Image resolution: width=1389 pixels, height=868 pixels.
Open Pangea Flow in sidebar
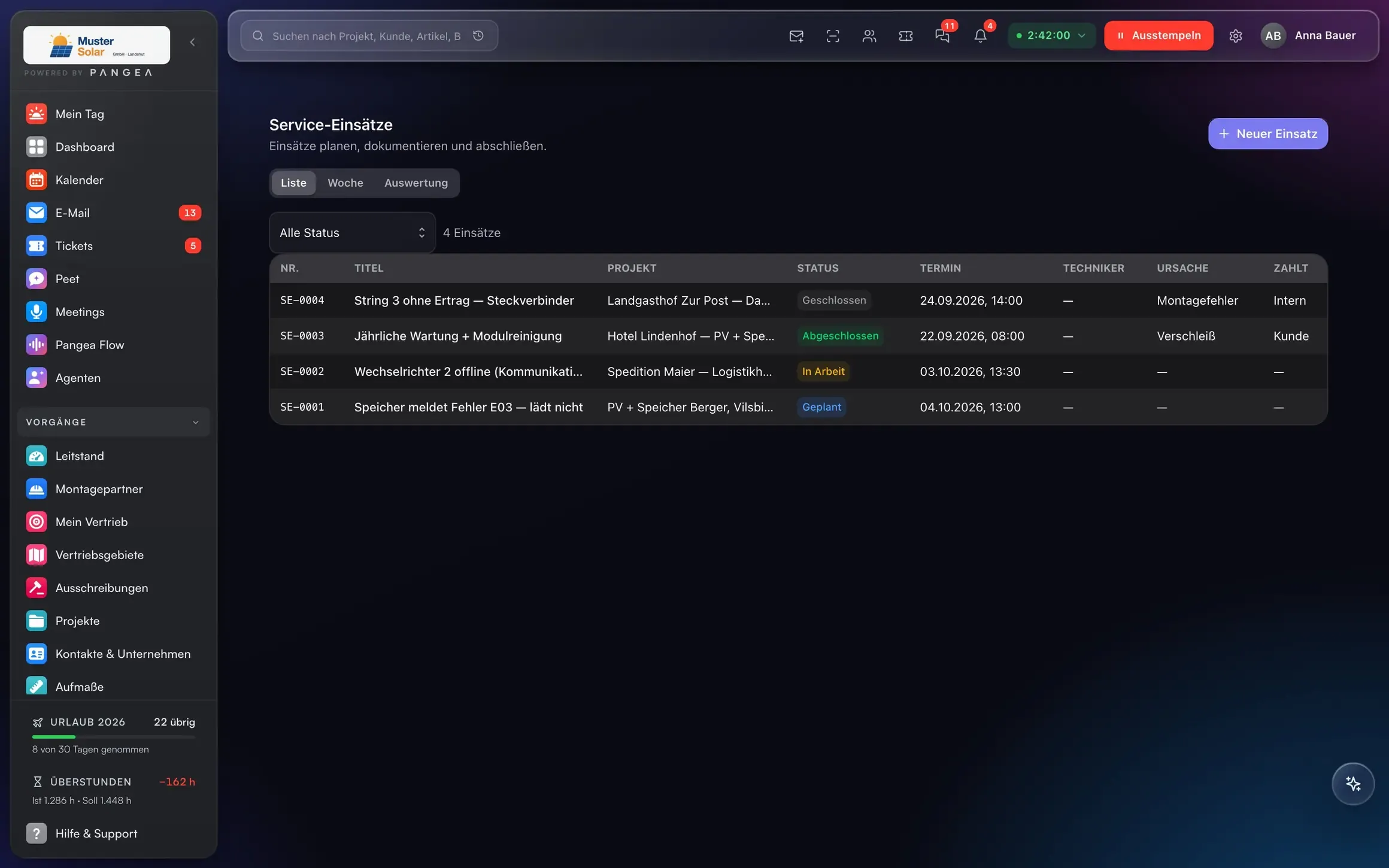pos(114,345)
